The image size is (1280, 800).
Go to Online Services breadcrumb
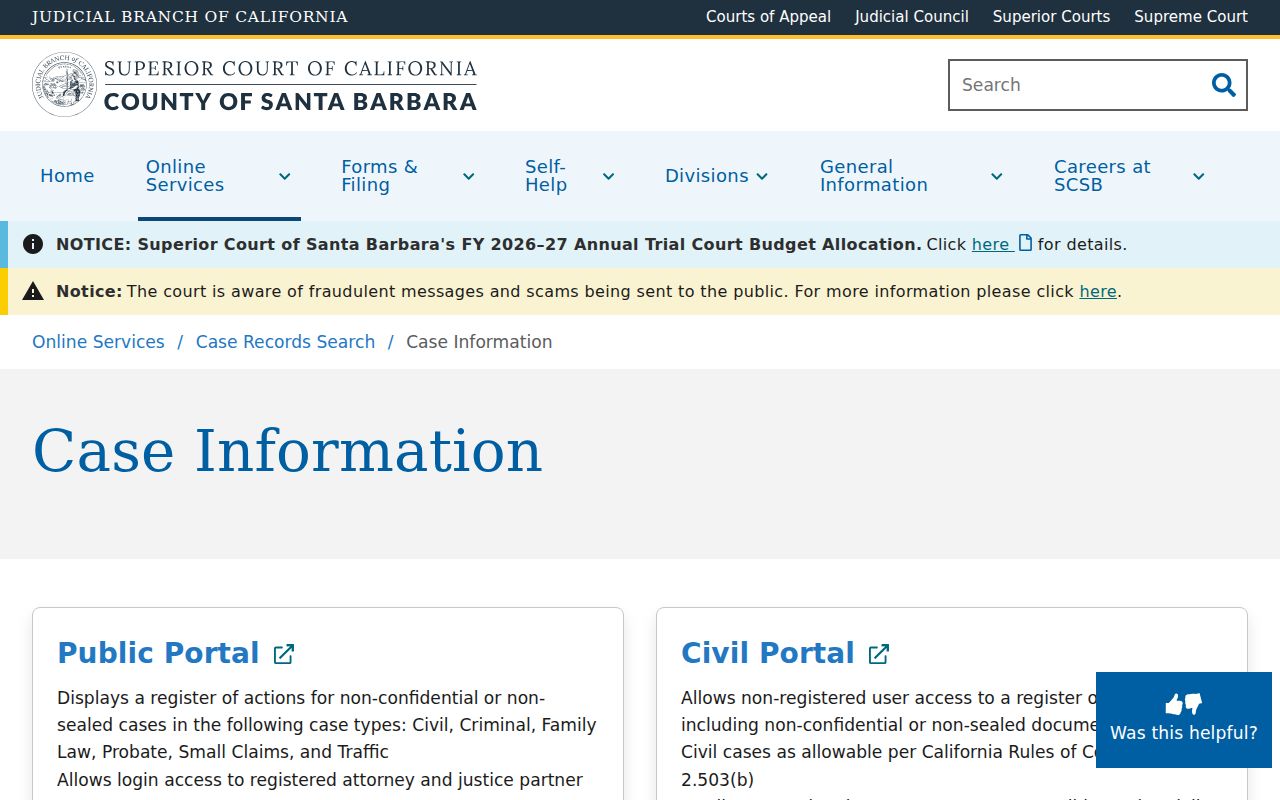(98, 342)
